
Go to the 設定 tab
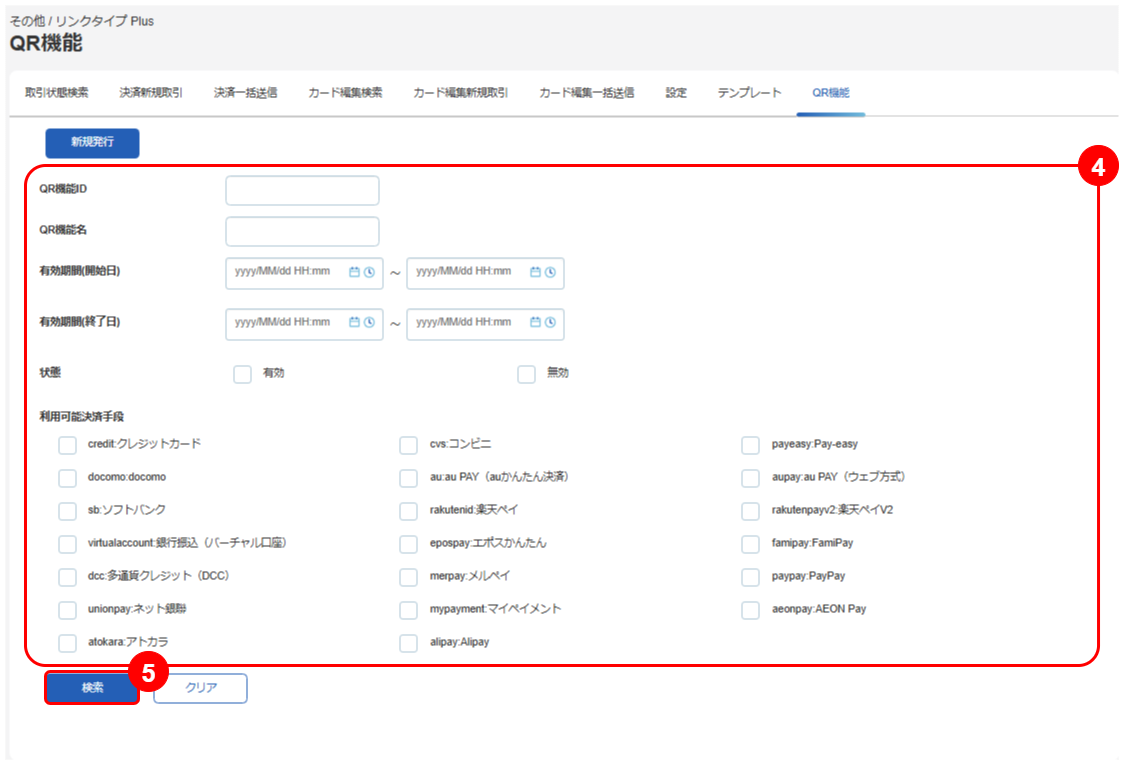click(x=676, y=93)
